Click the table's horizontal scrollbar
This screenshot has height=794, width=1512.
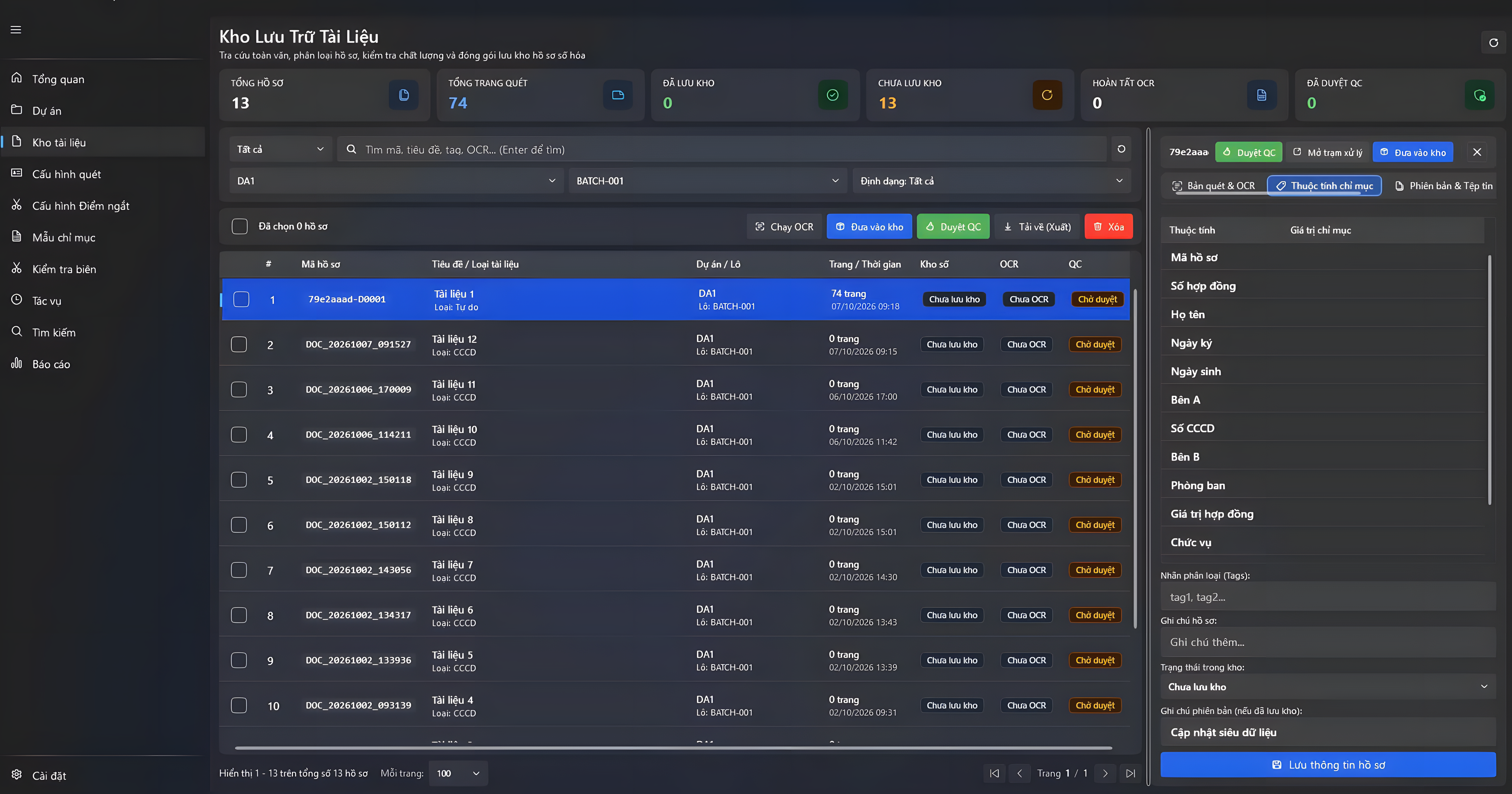coord(673,748)
